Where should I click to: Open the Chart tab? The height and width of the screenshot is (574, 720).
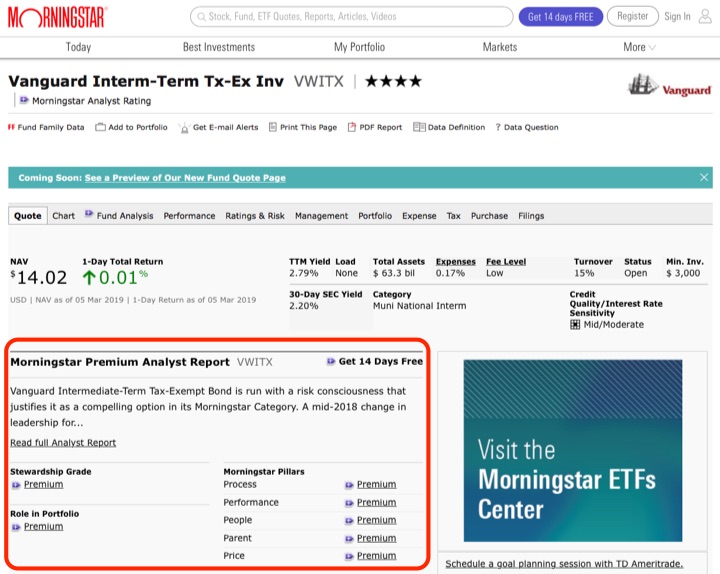[x=63, y=216]
